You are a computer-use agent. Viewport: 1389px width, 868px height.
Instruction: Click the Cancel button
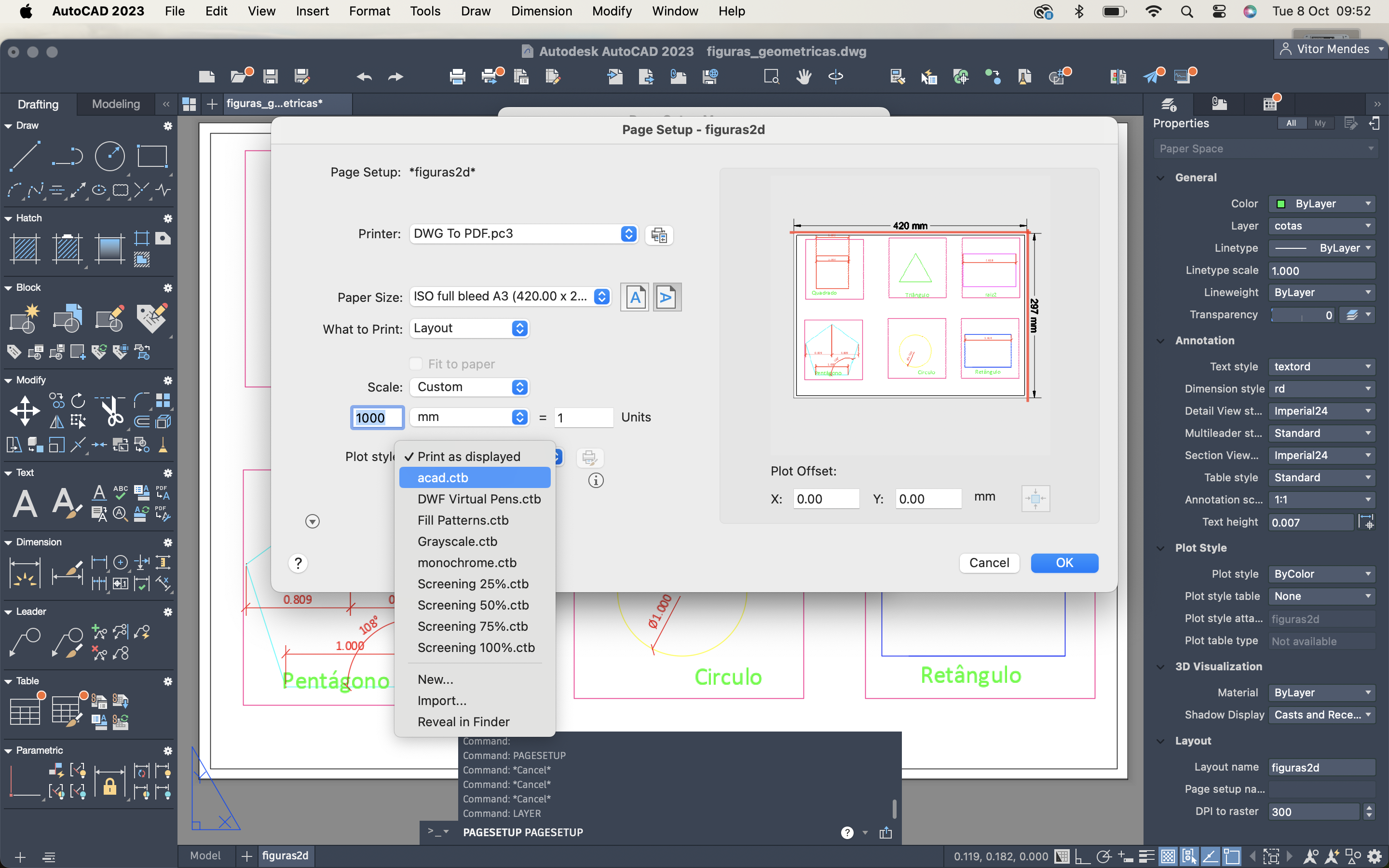989,563
